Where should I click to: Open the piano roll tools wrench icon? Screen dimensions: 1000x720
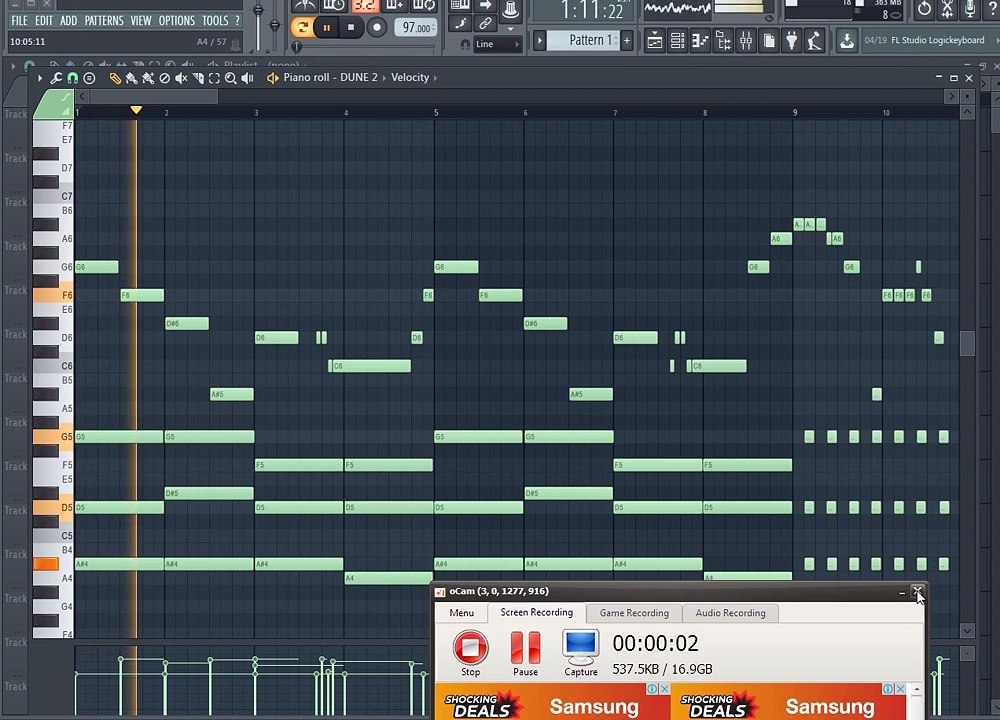coord(56,78)
